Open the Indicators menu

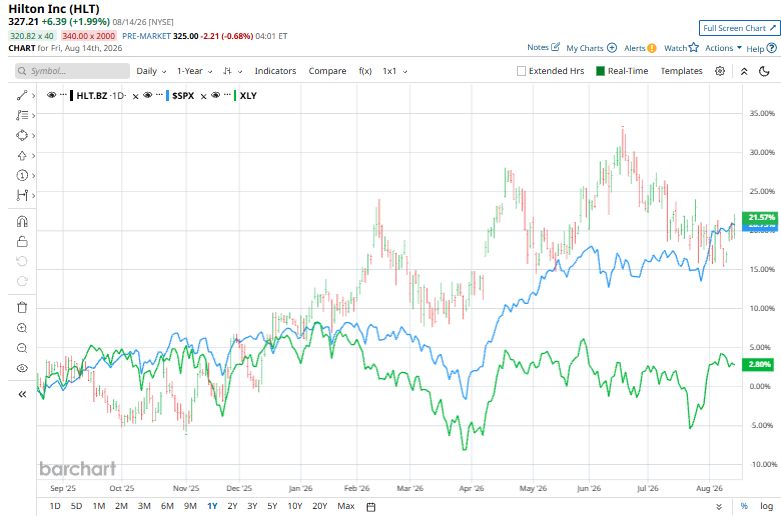[x=275, y=71]
